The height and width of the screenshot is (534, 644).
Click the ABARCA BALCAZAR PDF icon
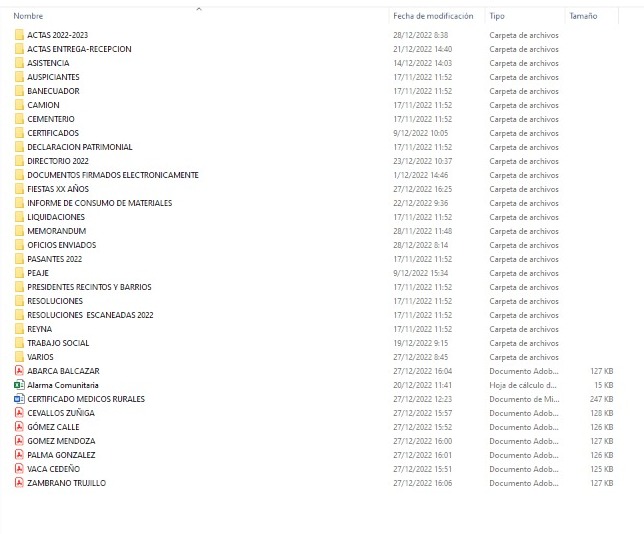[x=19, y=371]
